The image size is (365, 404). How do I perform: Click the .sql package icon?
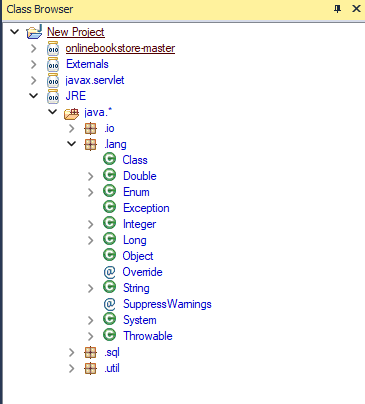coord(90,352)
